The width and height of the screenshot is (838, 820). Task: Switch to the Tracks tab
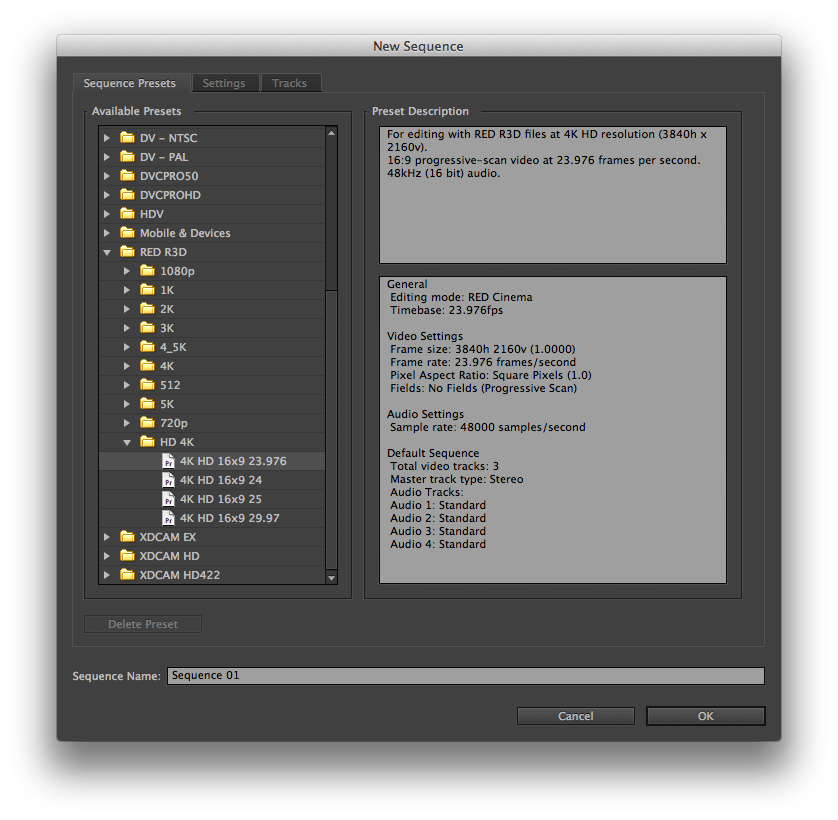point(290,83)
